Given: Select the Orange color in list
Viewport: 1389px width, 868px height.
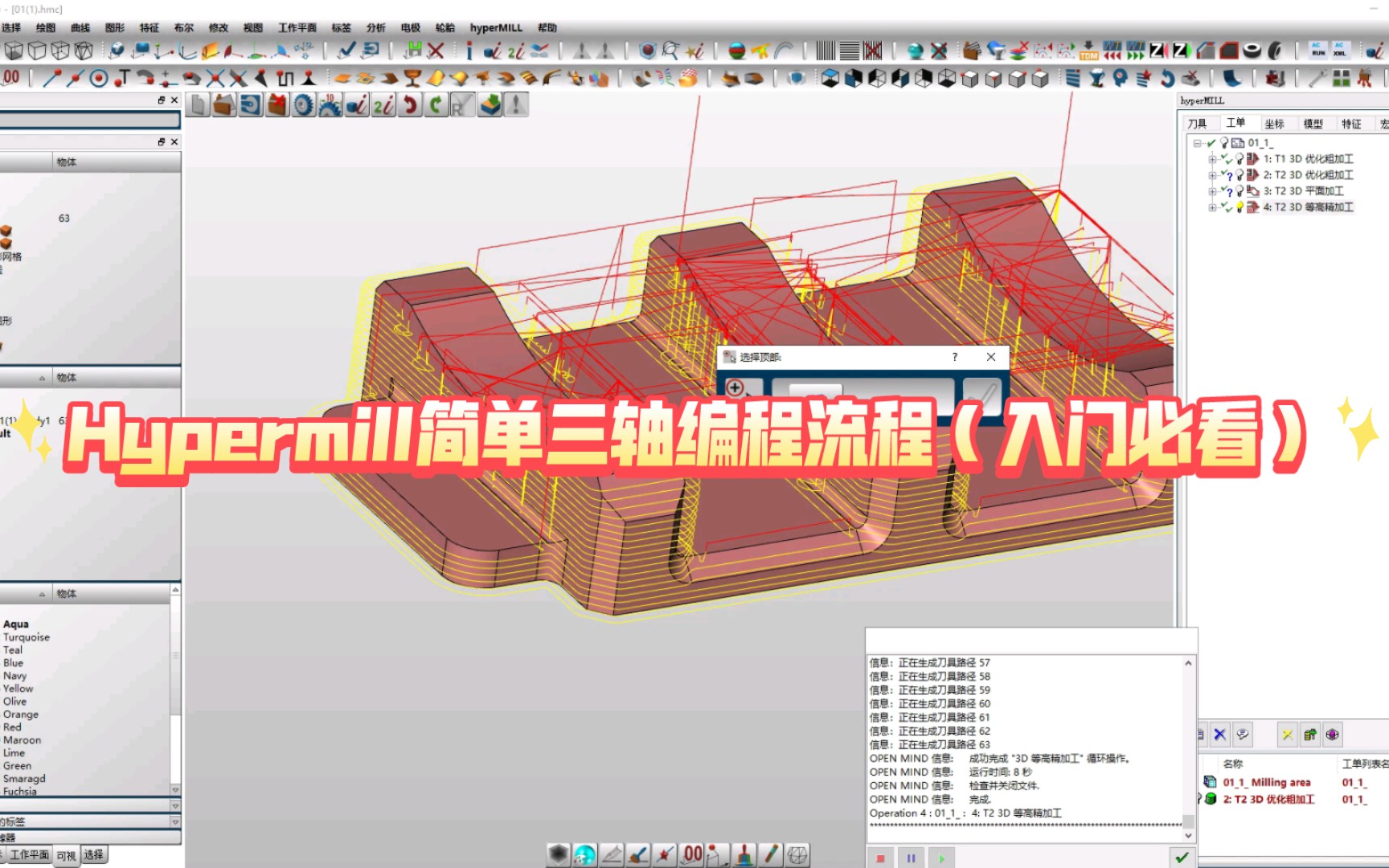Looking at the screenshot, I should click(21, 714).
